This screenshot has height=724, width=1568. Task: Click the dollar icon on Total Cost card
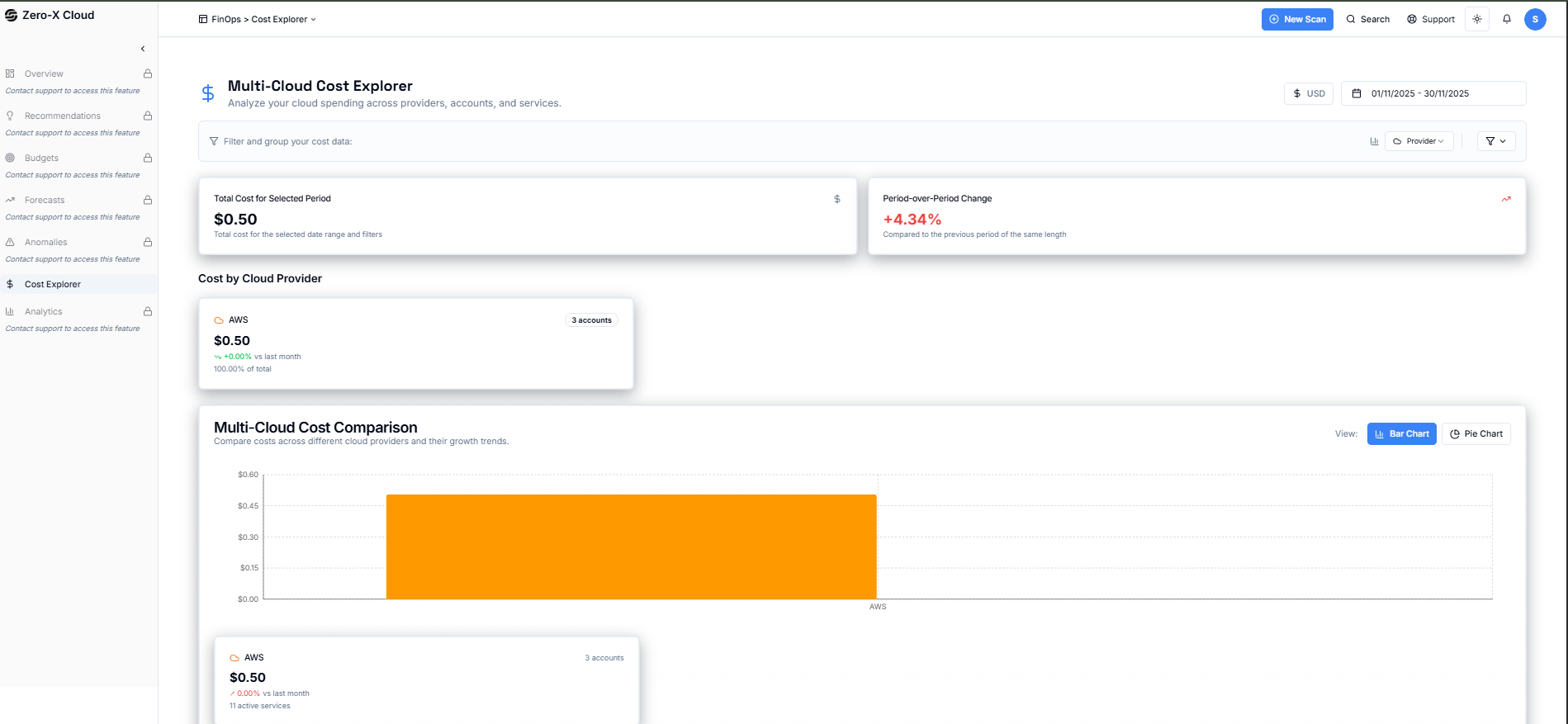(837, 199)
